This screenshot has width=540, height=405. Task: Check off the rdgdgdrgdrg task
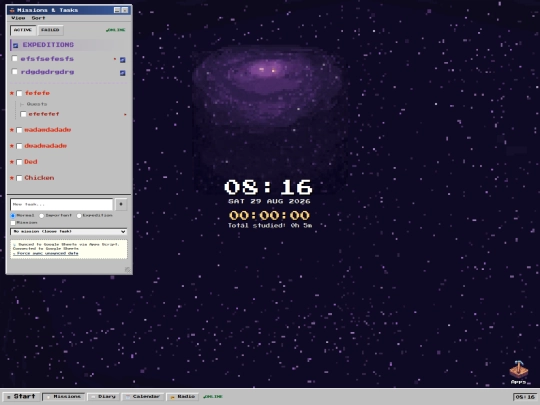pos(14,72)
